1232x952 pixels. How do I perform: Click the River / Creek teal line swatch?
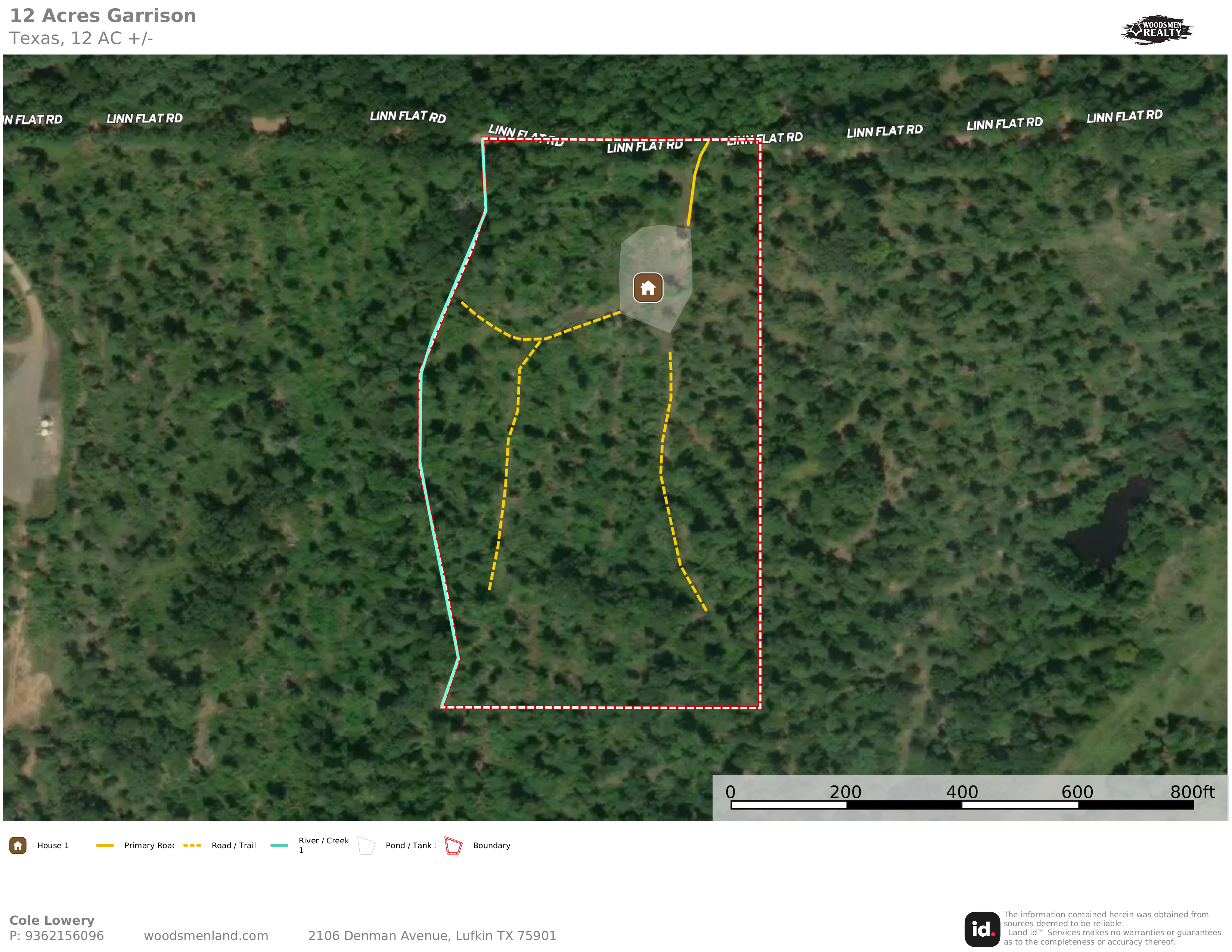[279, 845]
